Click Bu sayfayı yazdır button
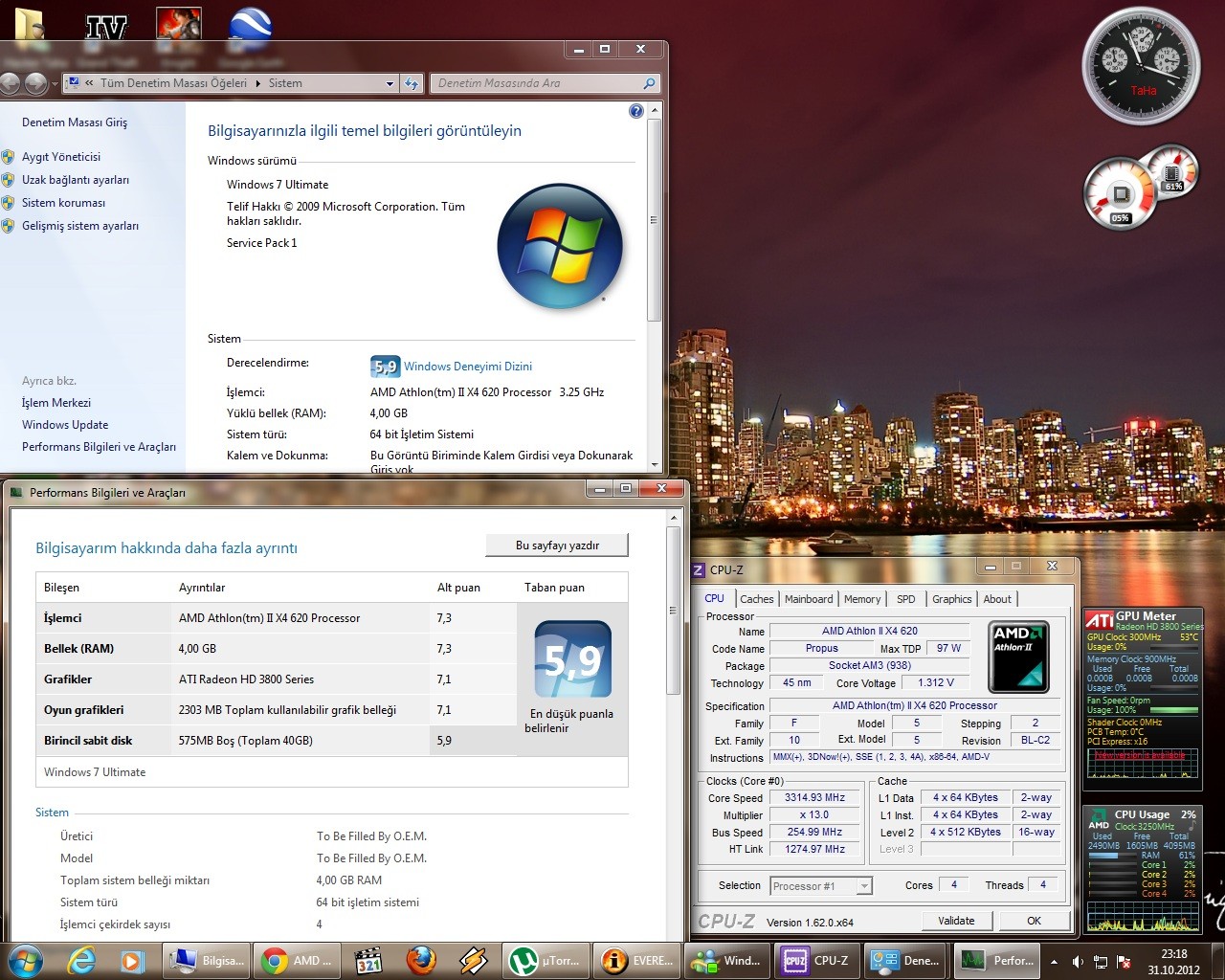The width and height of the screenshot is (1225, 980). (x=558, y=546)
